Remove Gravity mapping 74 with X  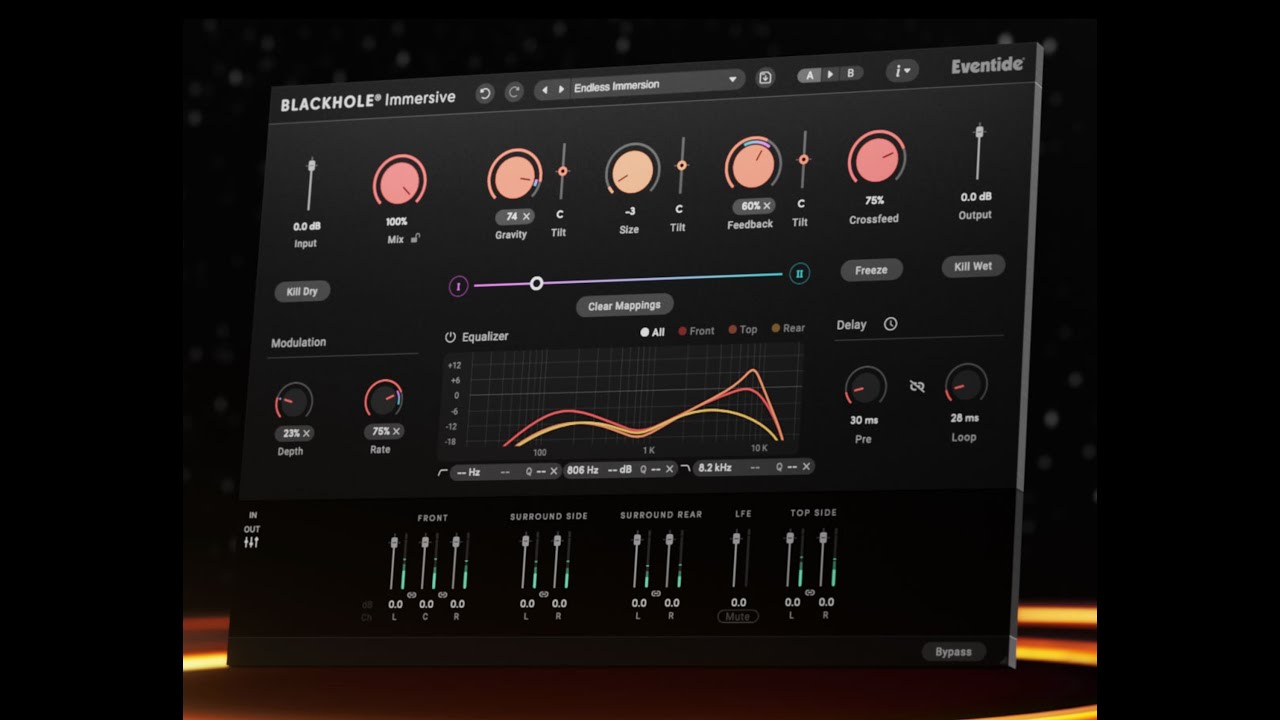click(526, 216)
